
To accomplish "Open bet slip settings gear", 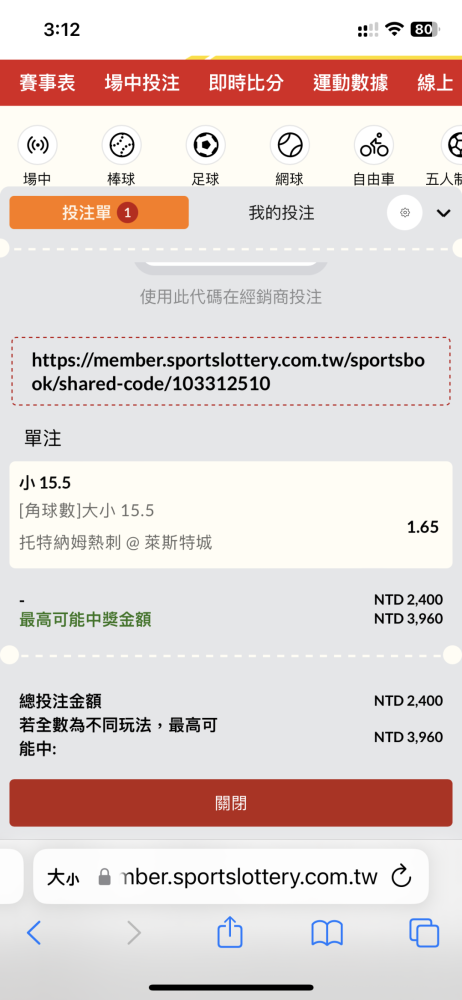I will [x=405, y=212].
